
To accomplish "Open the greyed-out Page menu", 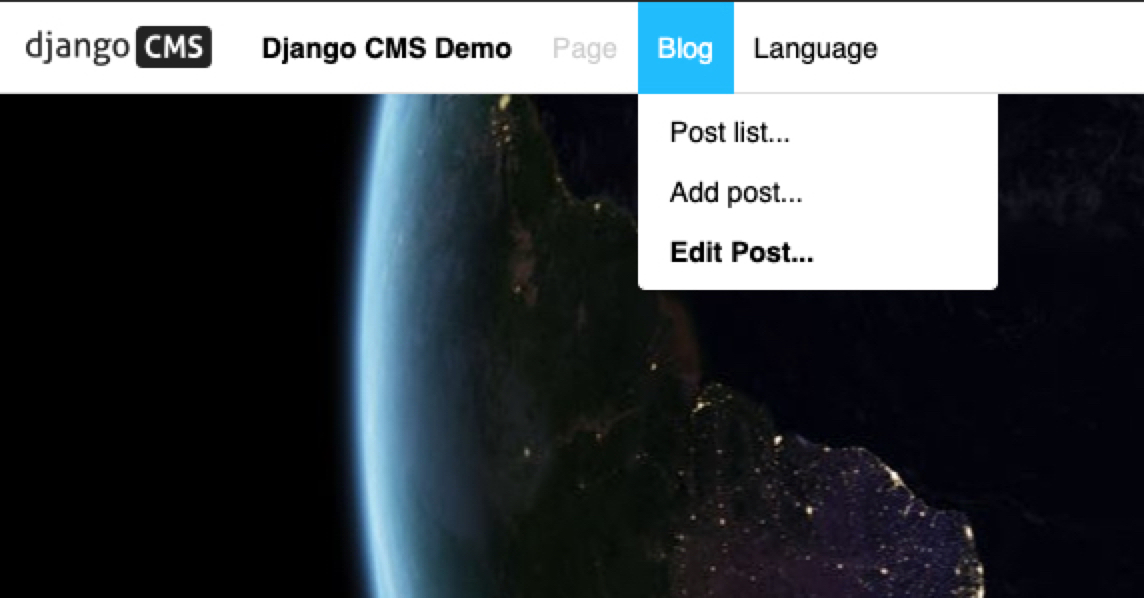I will tap(584, 48).
